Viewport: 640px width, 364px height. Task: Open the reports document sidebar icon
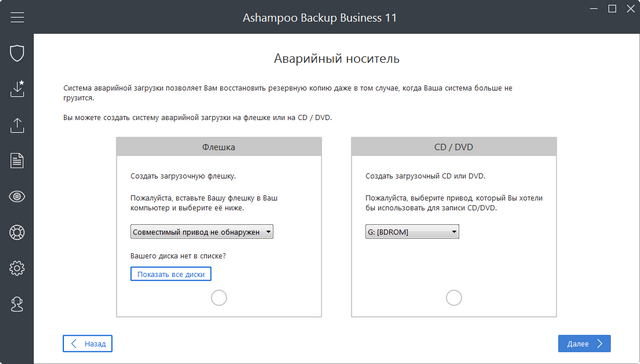coord(17,160)
